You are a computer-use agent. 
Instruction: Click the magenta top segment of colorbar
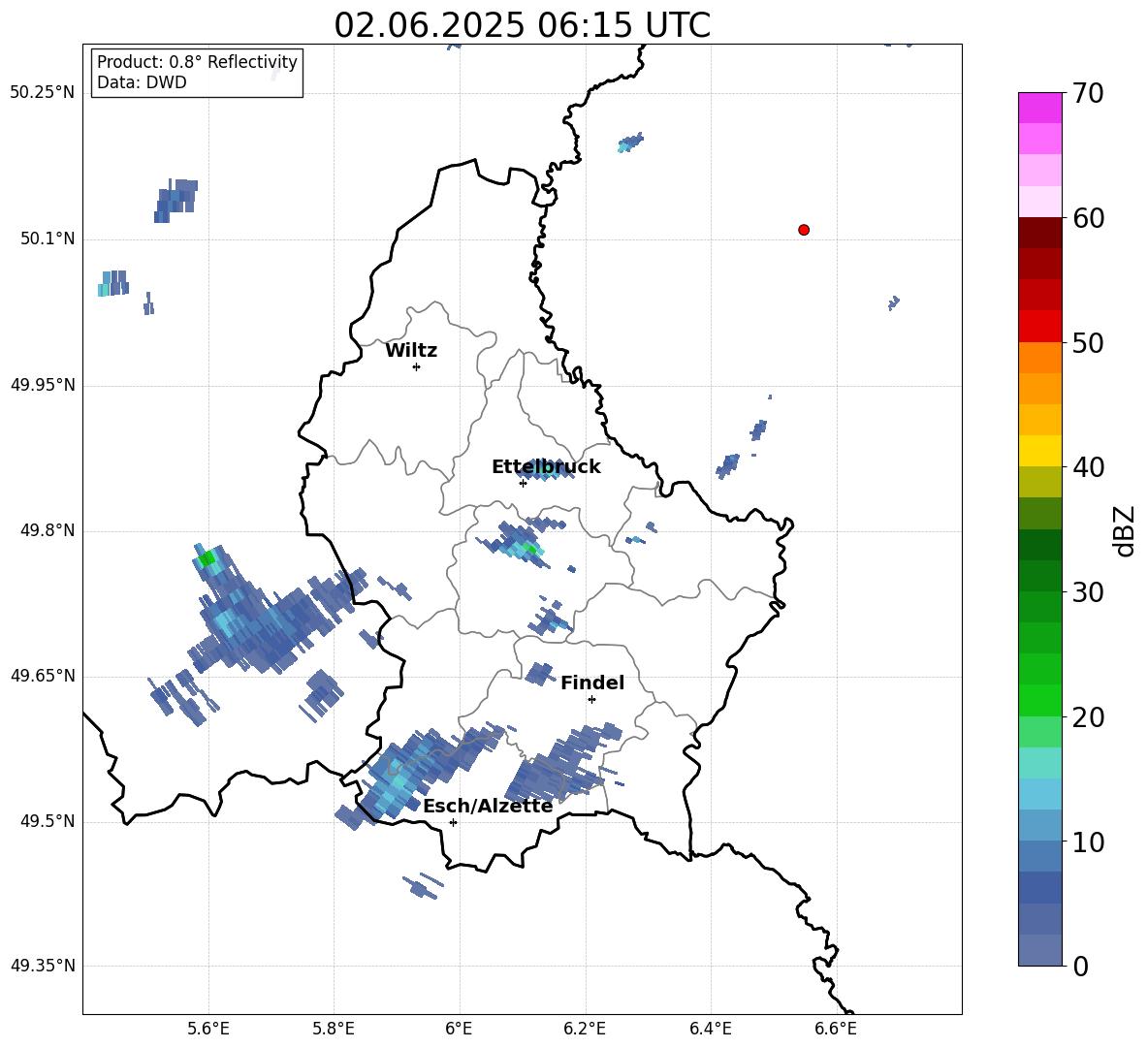(1040, 108)
